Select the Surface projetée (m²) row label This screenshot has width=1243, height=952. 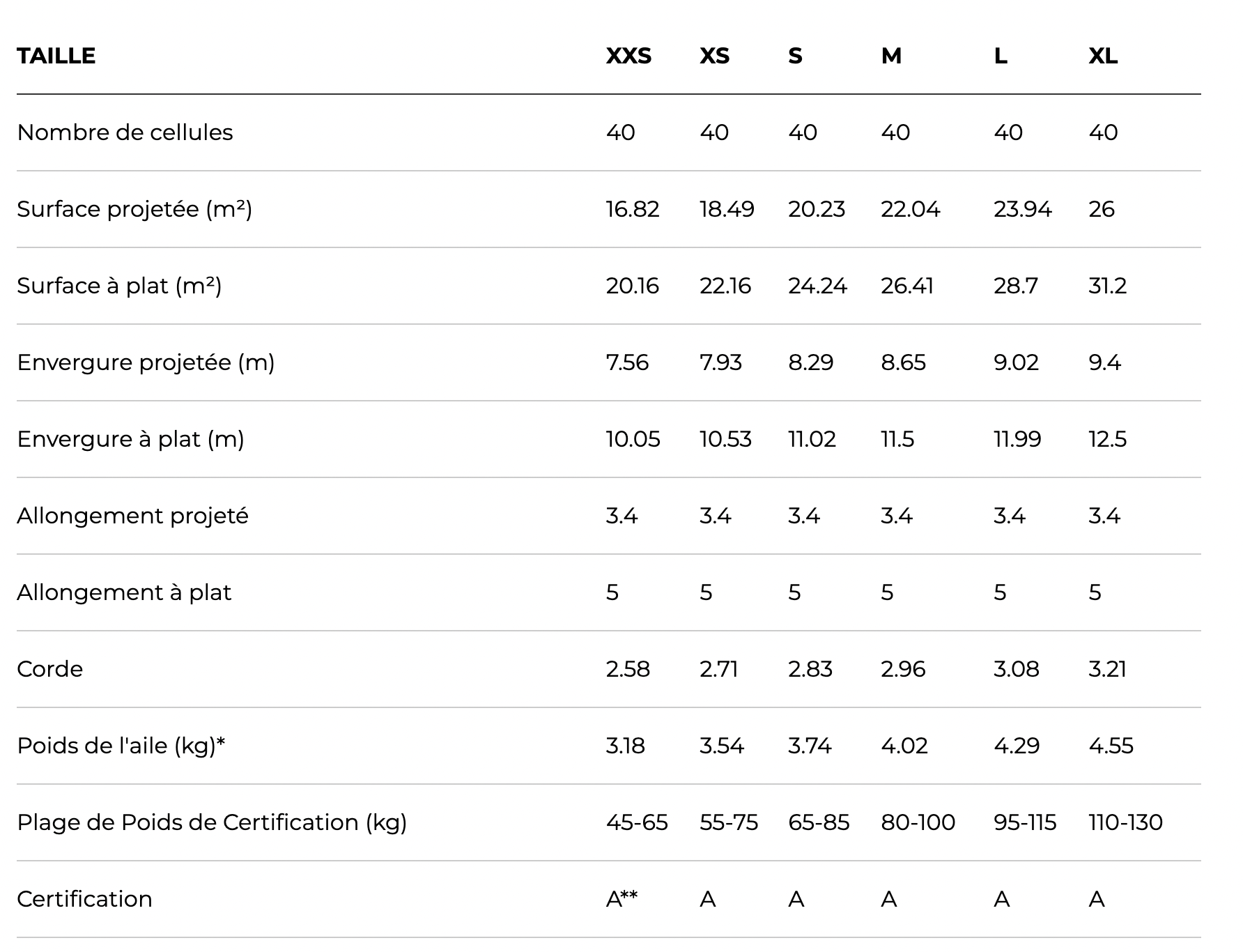[x=134, y=209]
